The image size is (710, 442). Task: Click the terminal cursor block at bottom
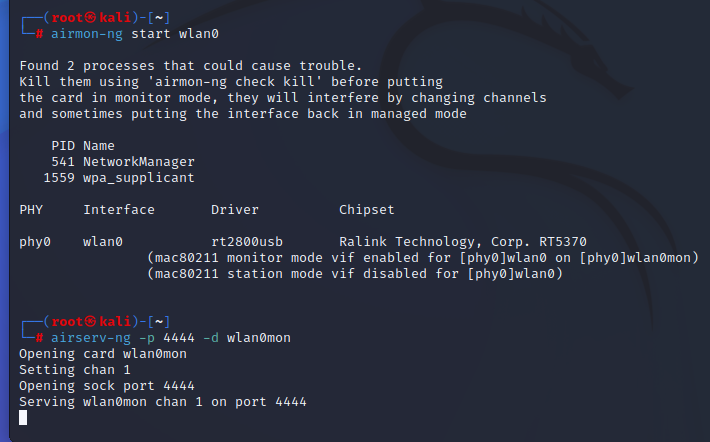[23, 418]
